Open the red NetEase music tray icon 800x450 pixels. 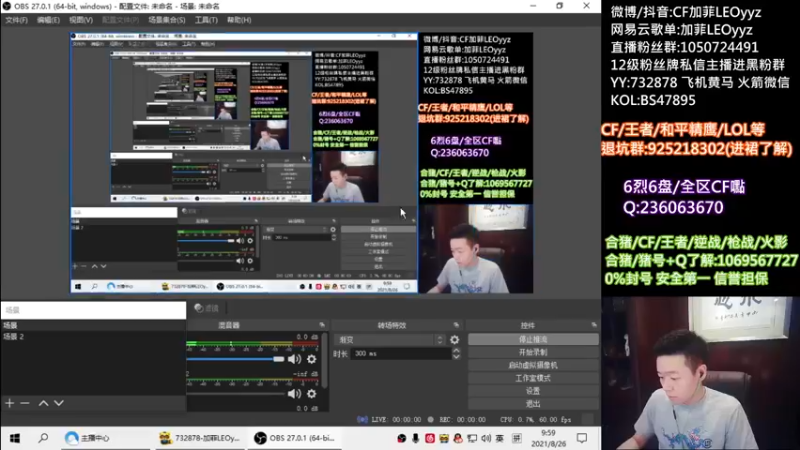[x=430, y=438]
